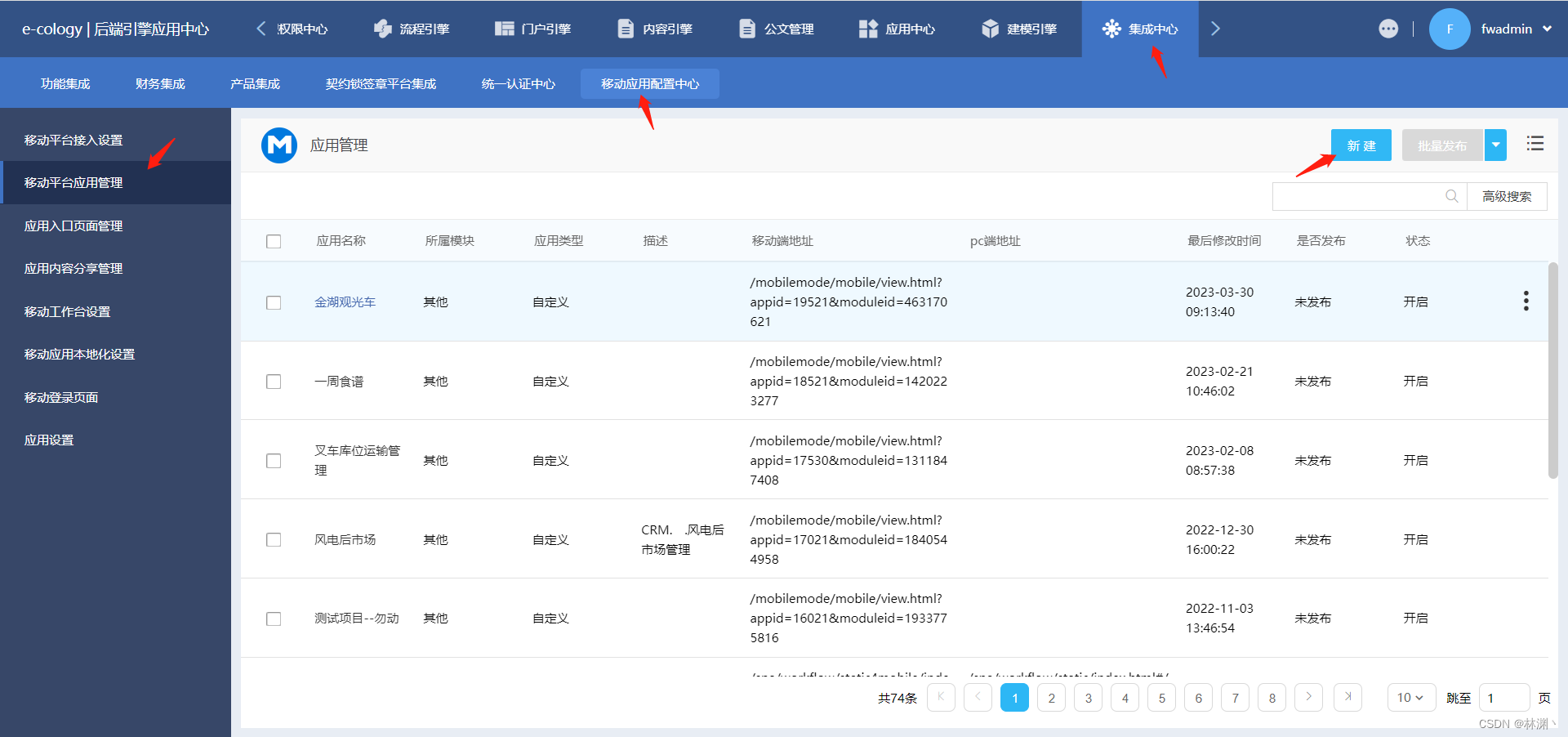Check the 测试项目--勿动 row checkbox
Viewport: 1568px width, 737px height.
point(274,619)
